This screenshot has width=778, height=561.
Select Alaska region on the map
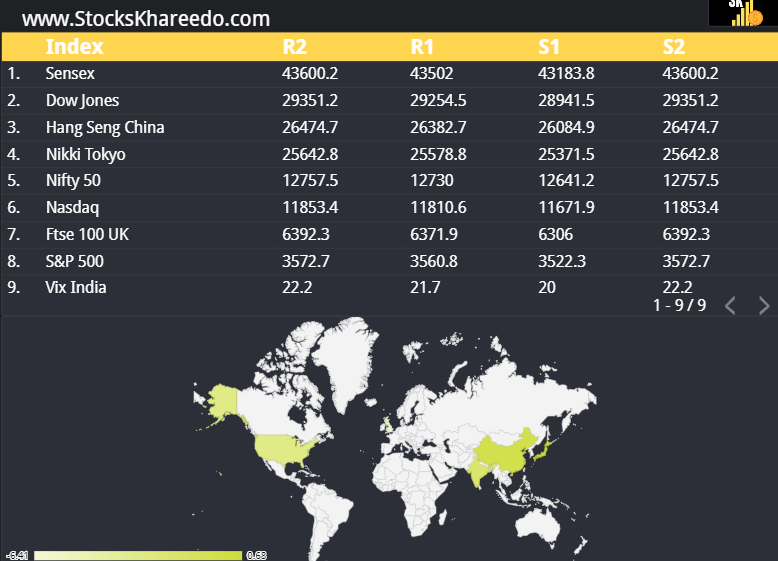222,401
